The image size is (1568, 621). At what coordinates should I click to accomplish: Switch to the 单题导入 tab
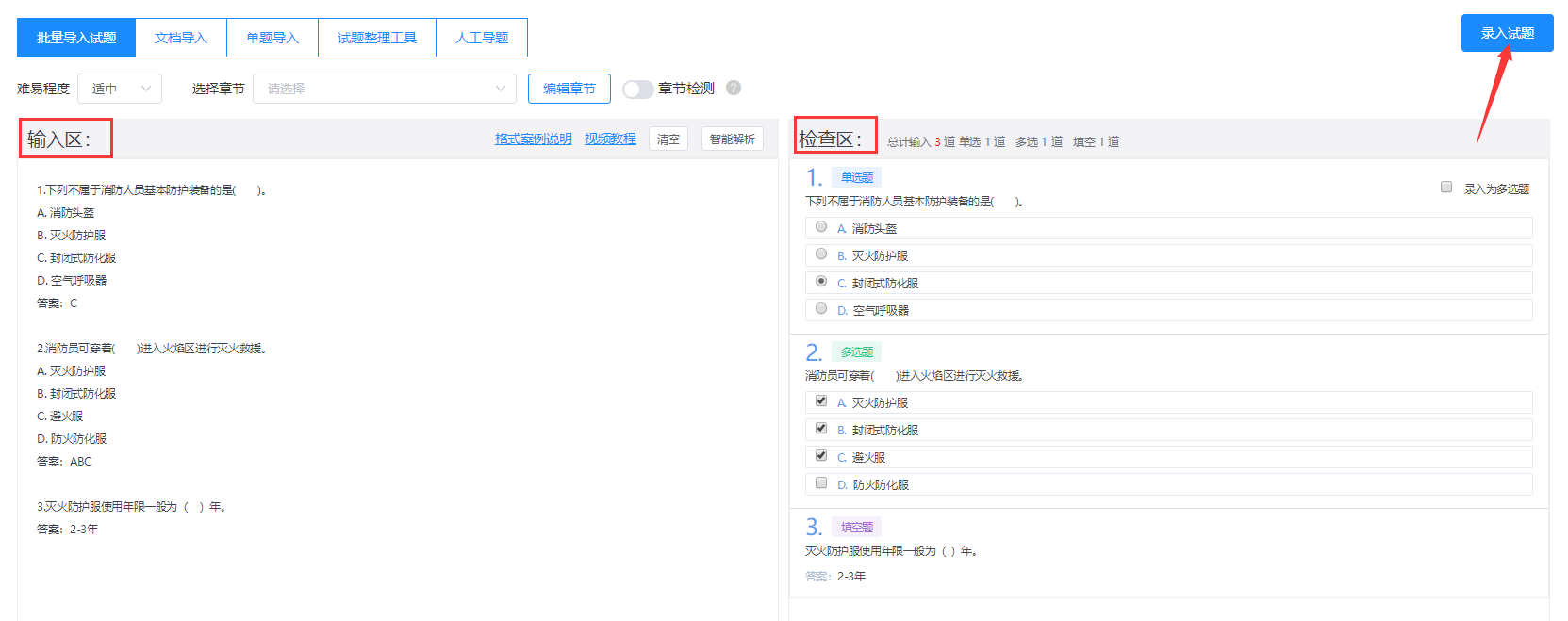(272, 38)
